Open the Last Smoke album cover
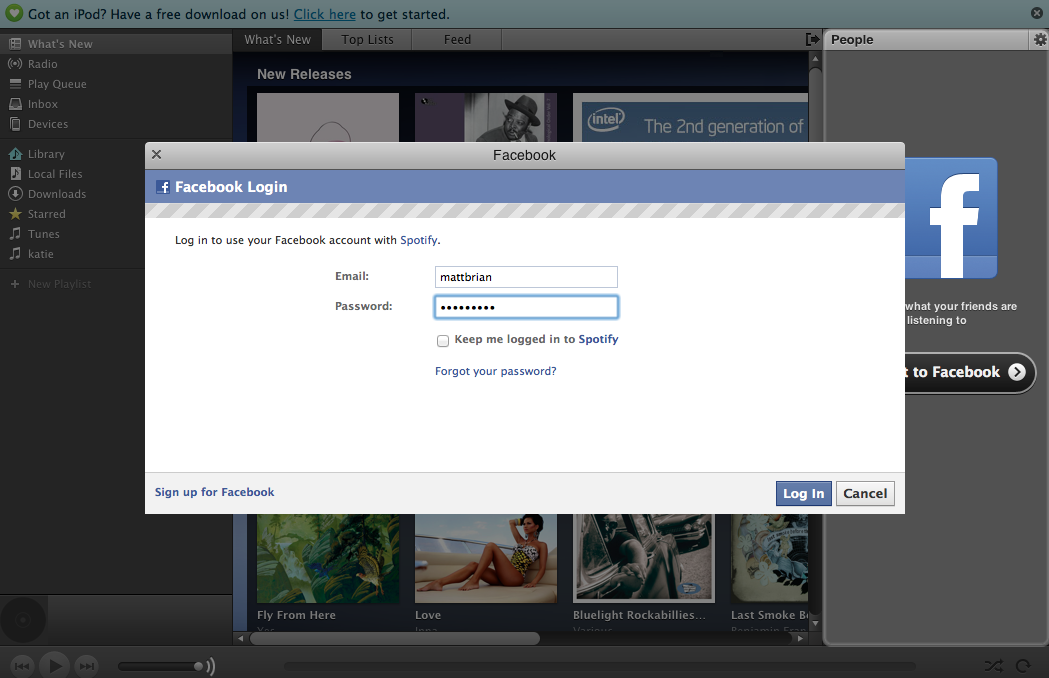Viewport: 1049px width, 678px height. pyautogui.click(x=769, y=558)
